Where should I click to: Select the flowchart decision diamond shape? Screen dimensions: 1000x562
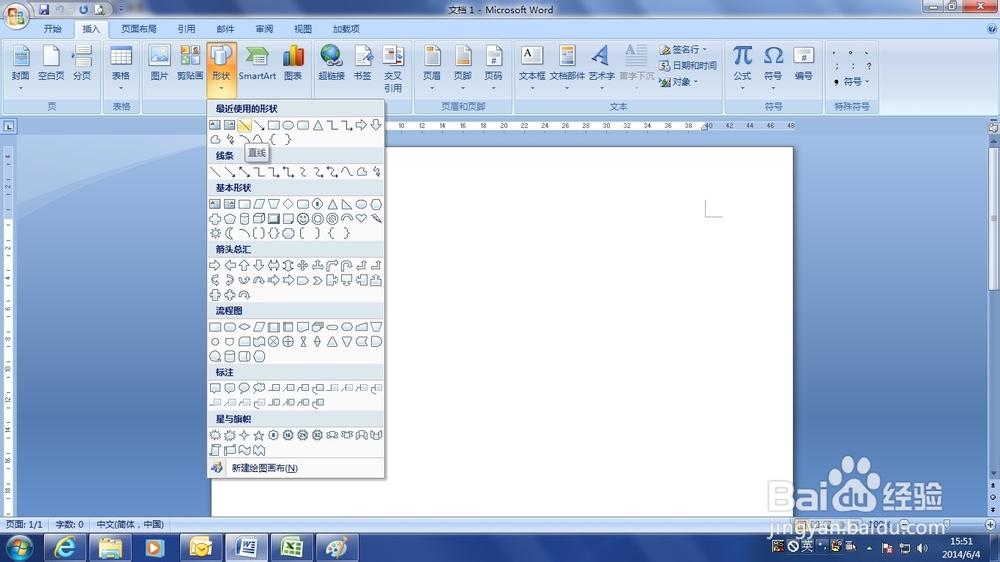click(x=244, y=327)
